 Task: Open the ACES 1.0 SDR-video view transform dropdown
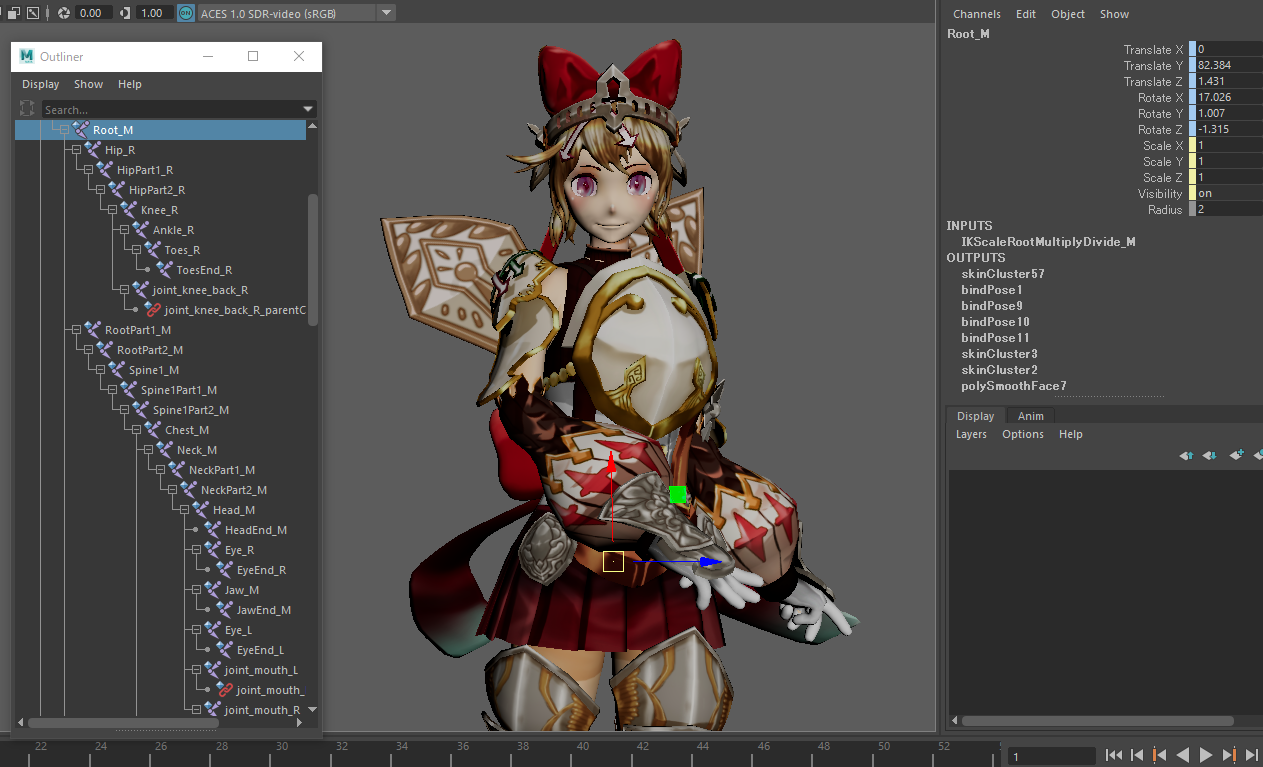[x=297, y=13]
